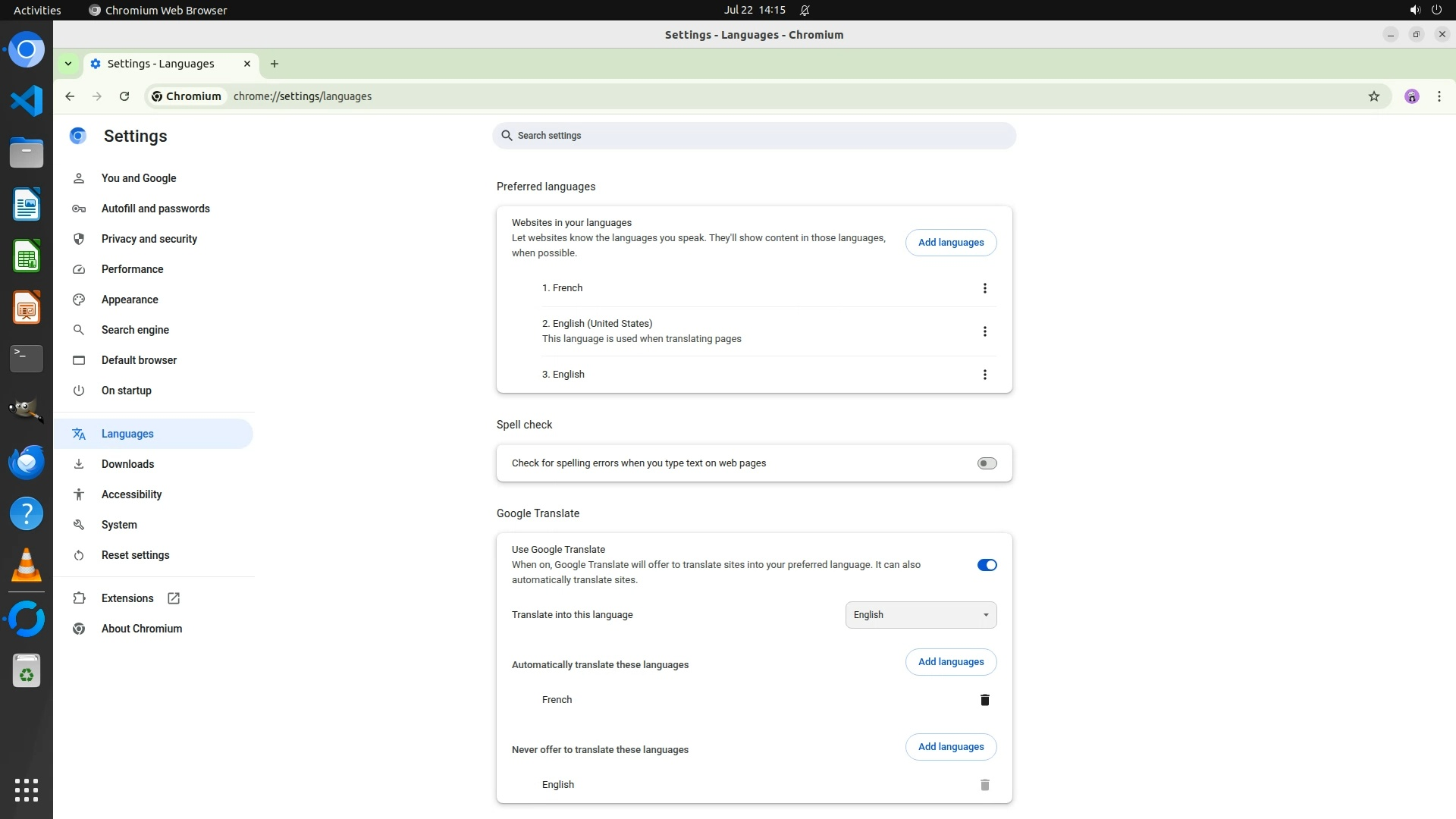Open the Extensions external link icon
The height and width of the screenshot is (819, 1456).
pos(174,598)
